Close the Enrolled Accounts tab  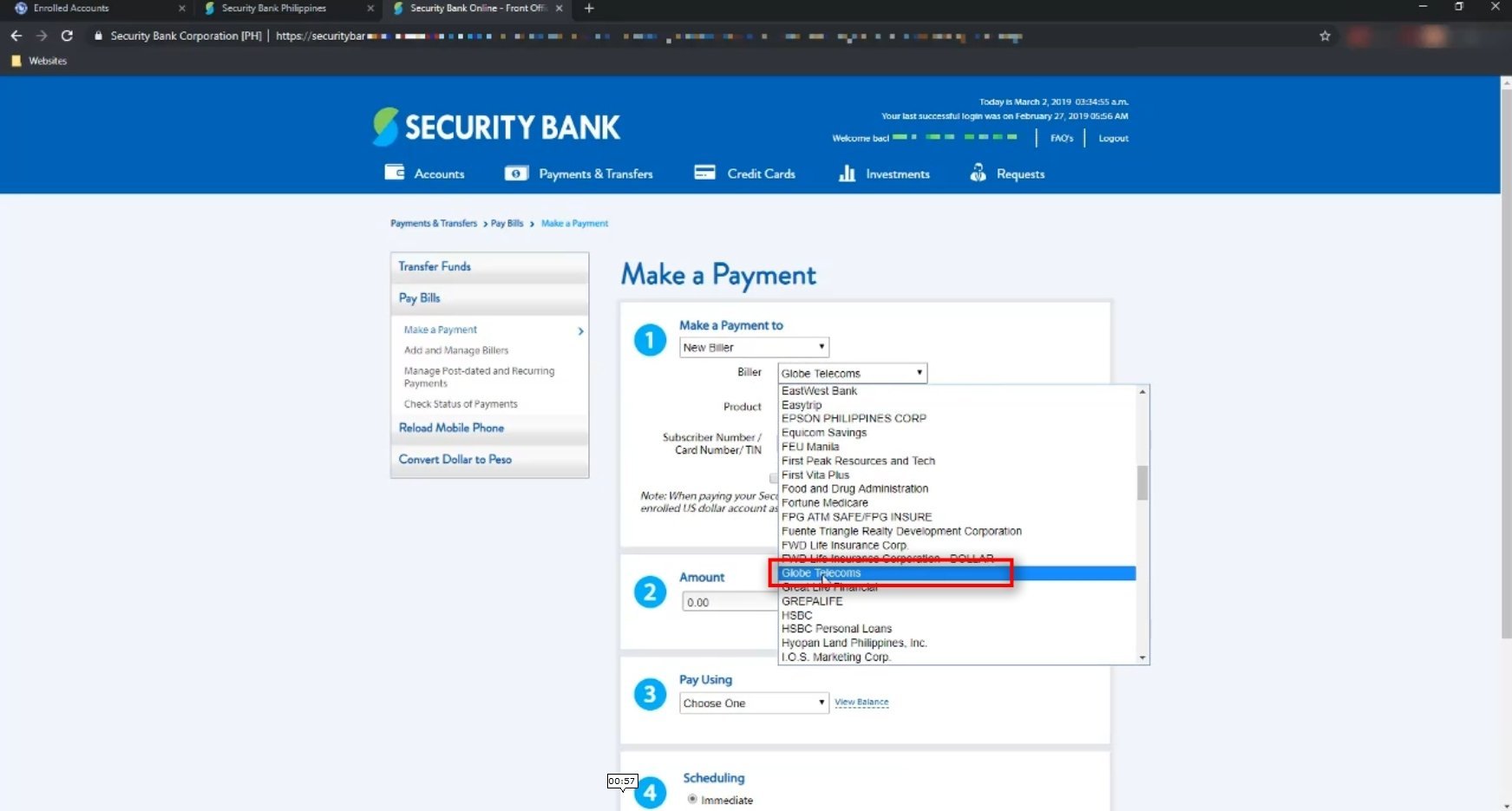pos(181,9)
